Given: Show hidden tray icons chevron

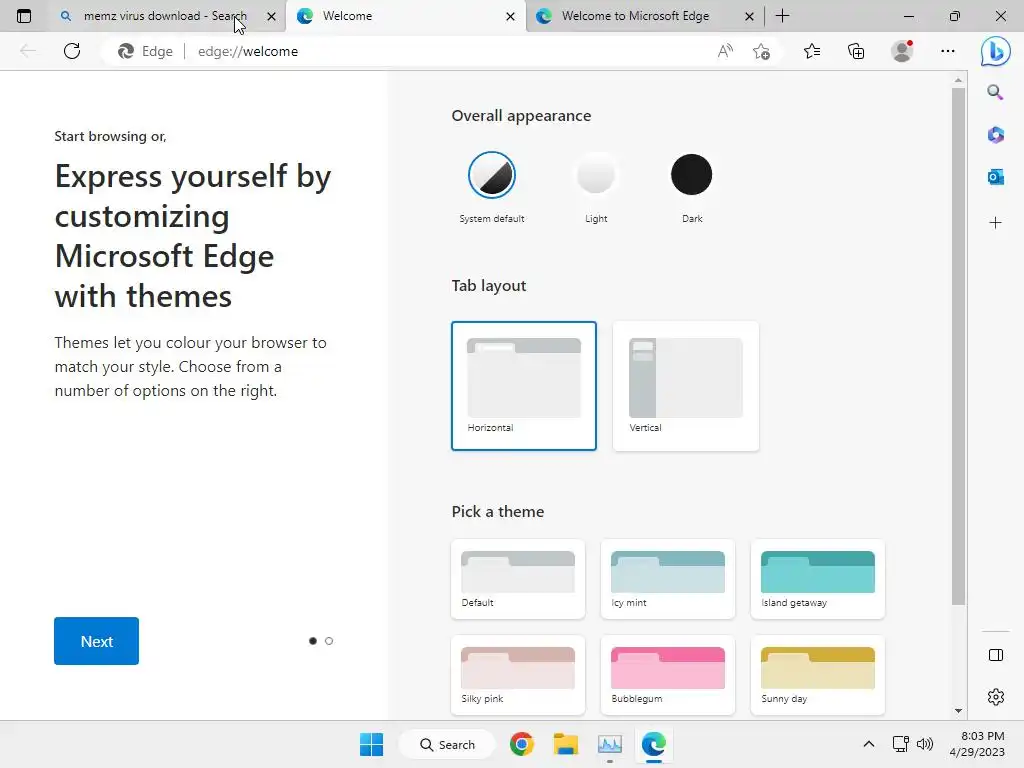Looking at the screenshot, I should coord(869,744).
